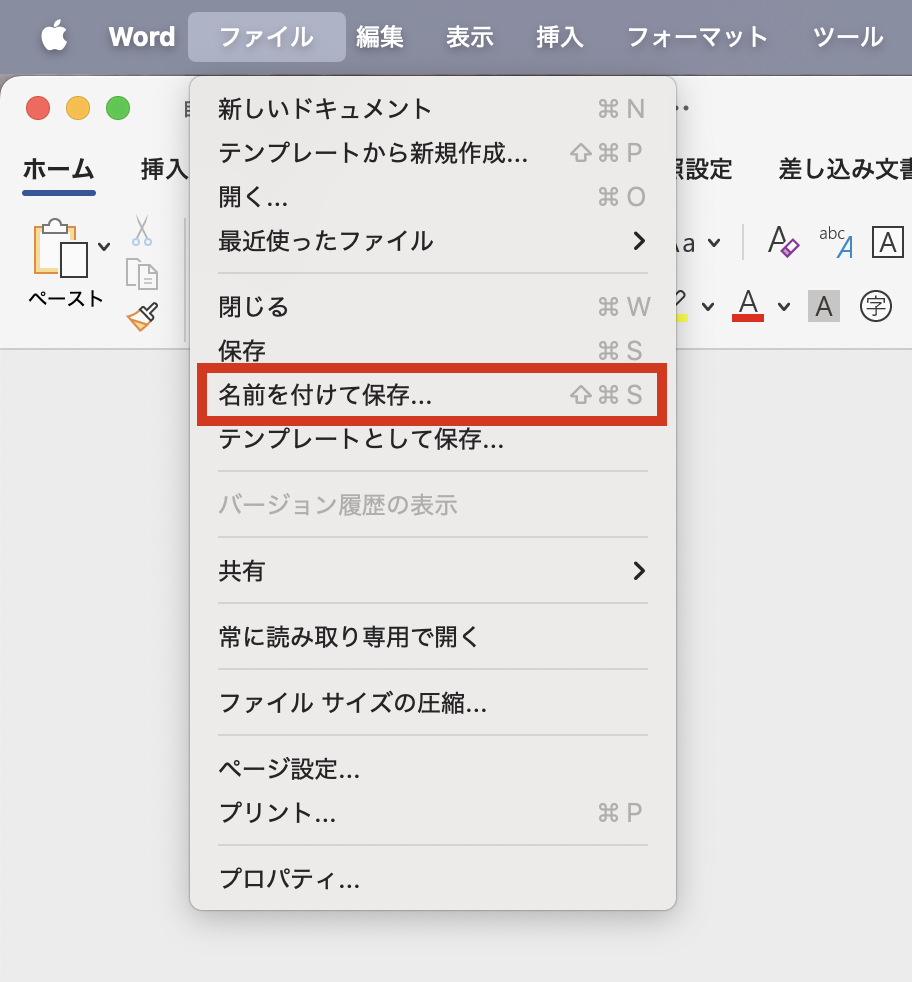This screenshot has height=982, width=912.
Task: Open the phonetic guide (ruby) icon
Action: pyautogui.click(x=834, y=243)
